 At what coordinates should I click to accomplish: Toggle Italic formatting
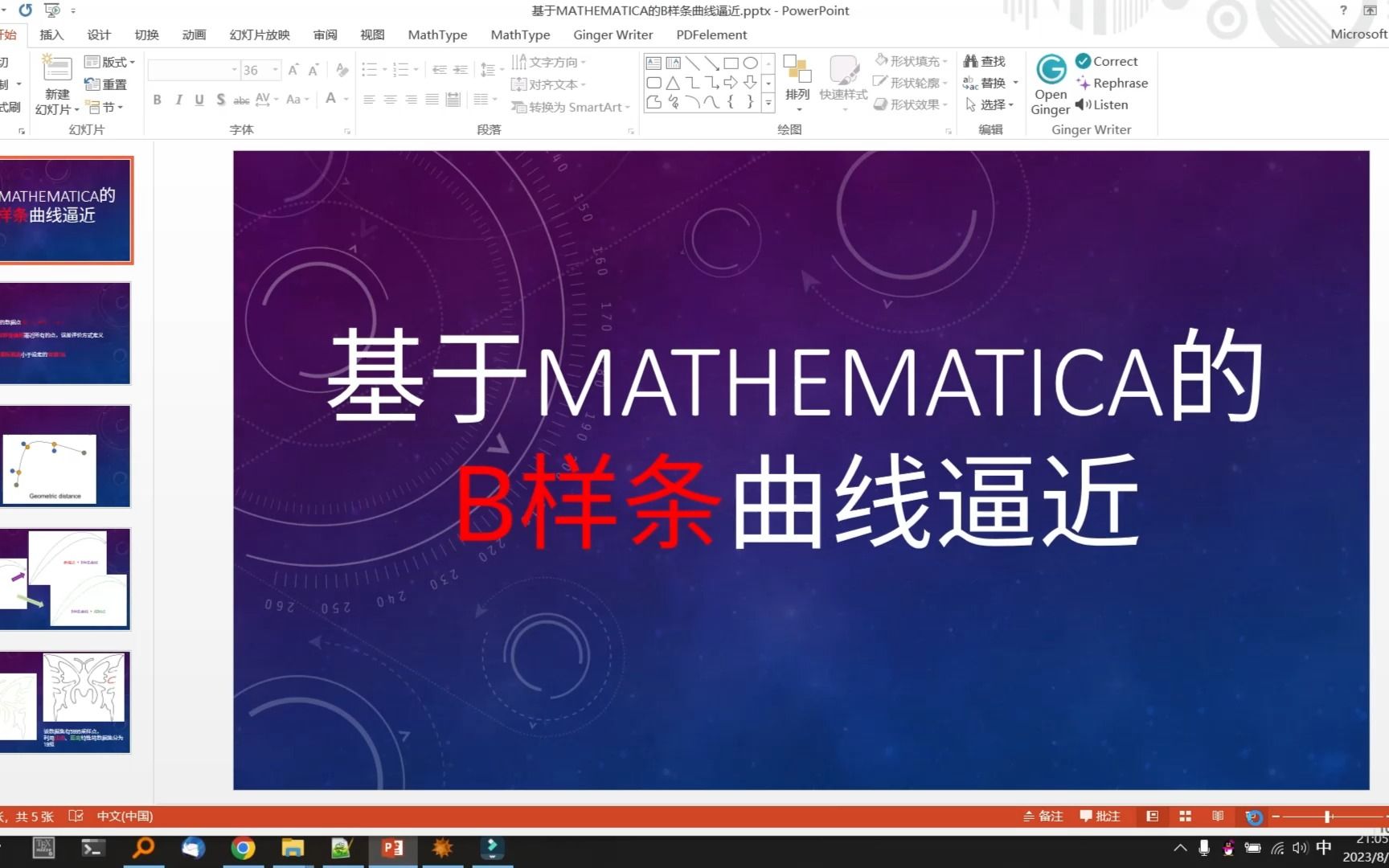[x=178, y=100]
